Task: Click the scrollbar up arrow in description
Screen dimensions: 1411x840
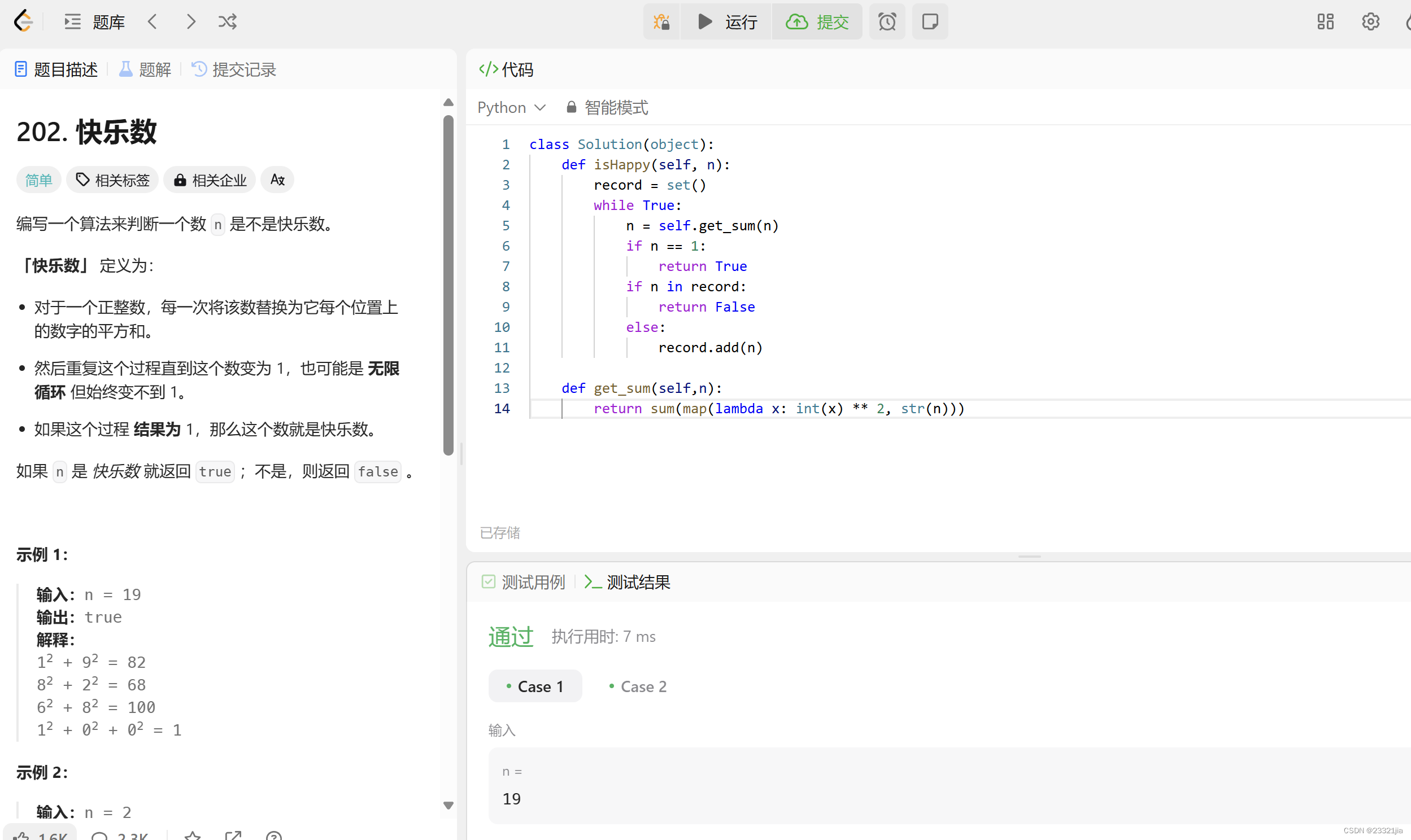Action: (448, 102)
